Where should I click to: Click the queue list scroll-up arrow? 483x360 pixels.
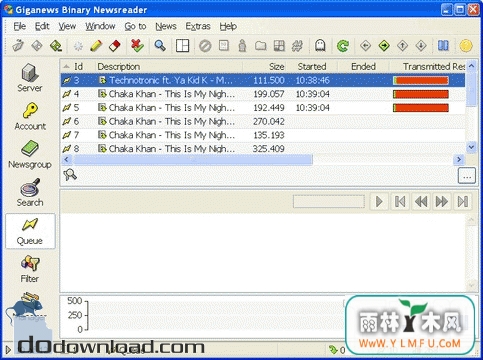471,66
